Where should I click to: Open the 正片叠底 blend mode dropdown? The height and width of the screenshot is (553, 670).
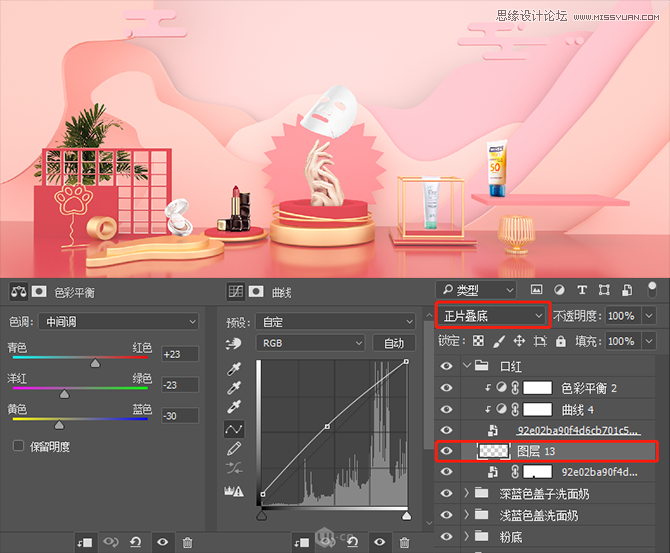pyautogui.click(x=493, y=316)
